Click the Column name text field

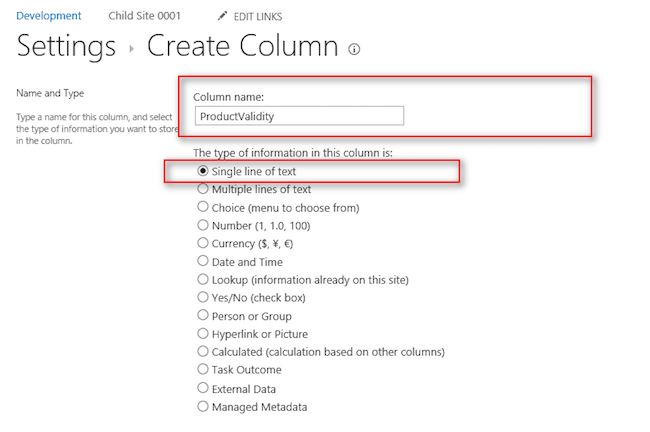[299, 116]
